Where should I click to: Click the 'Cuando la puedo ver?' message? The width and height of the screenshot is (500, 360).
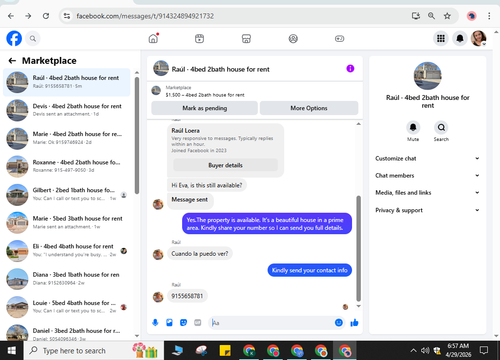click(200, 254)
